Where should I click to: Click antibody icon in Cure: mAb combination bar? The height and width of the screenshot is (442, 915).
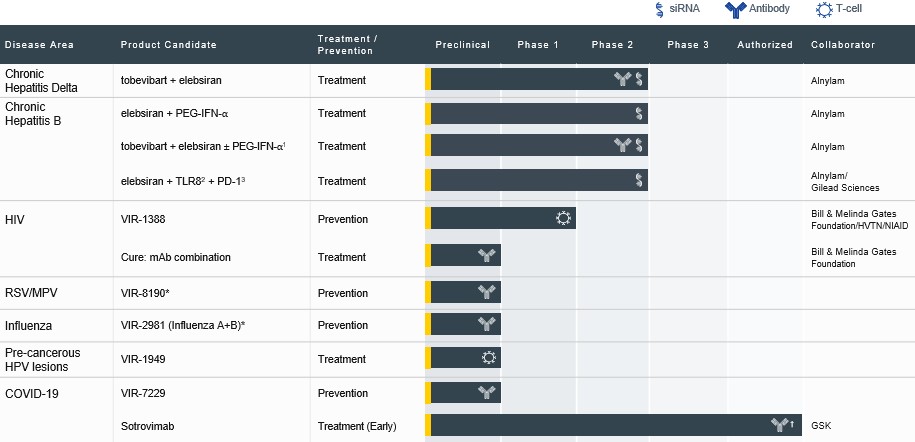pyautogui.click(x=487, y=256)
